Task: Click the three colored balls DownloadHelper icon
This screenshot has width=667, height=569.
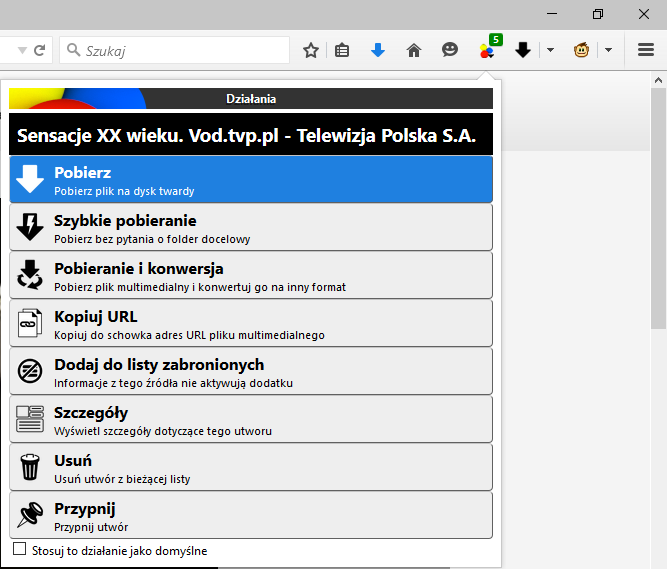Action: (x=487, y=52)
